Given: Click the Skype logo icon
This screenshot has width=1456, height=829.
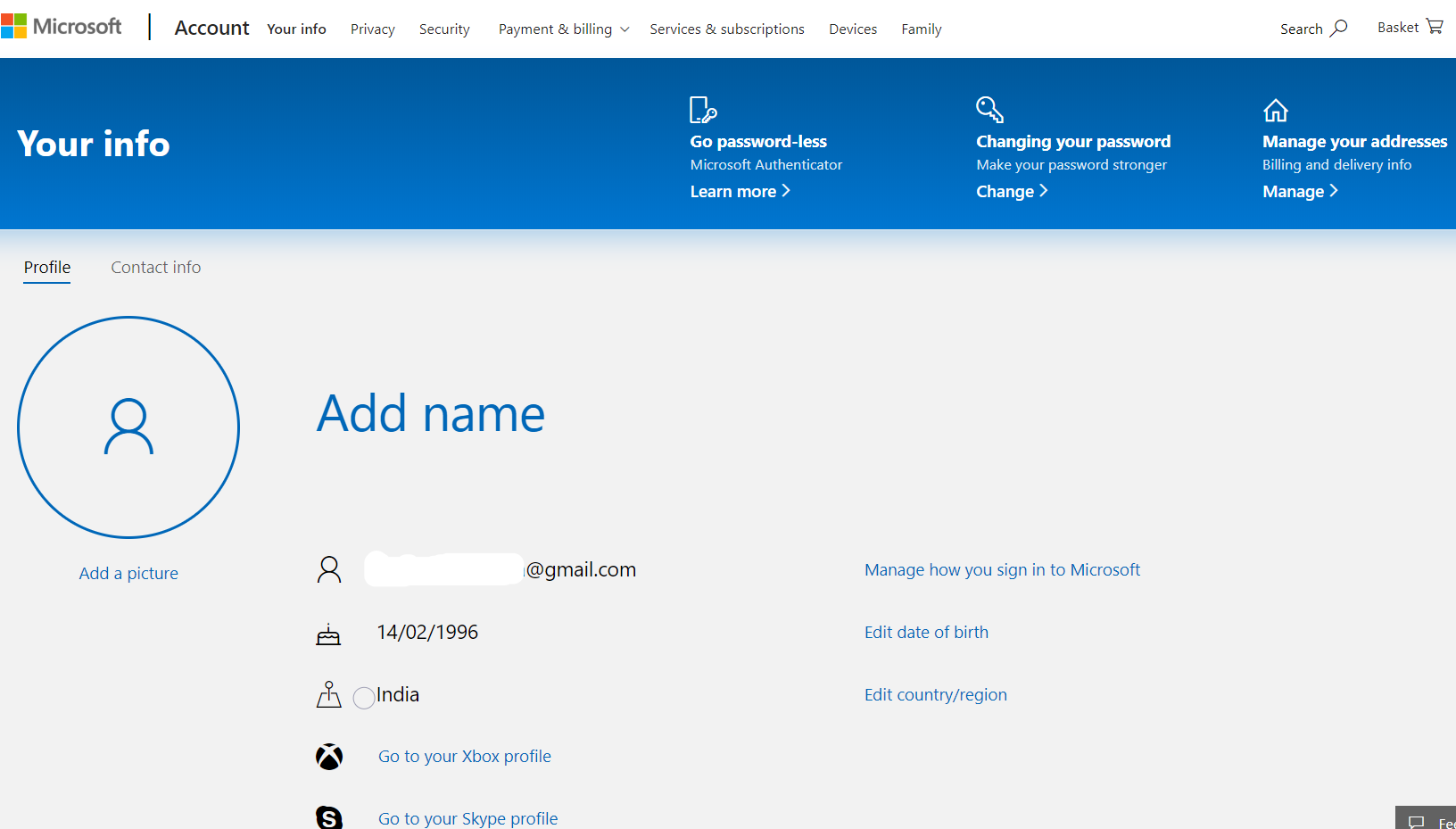Looking at the screenshot, I should pyautogui.click(x=329, y=817).
